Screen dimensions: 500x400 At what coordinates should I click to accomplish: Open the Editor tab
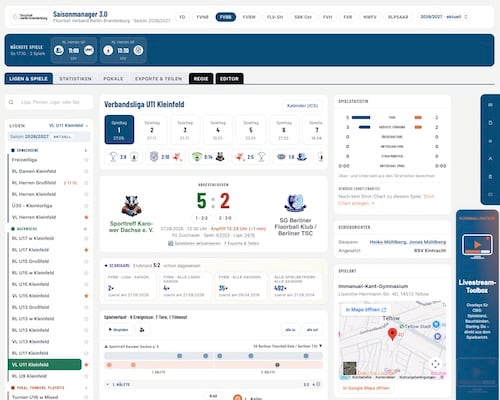pyautogui.click(x=229, y=79)
